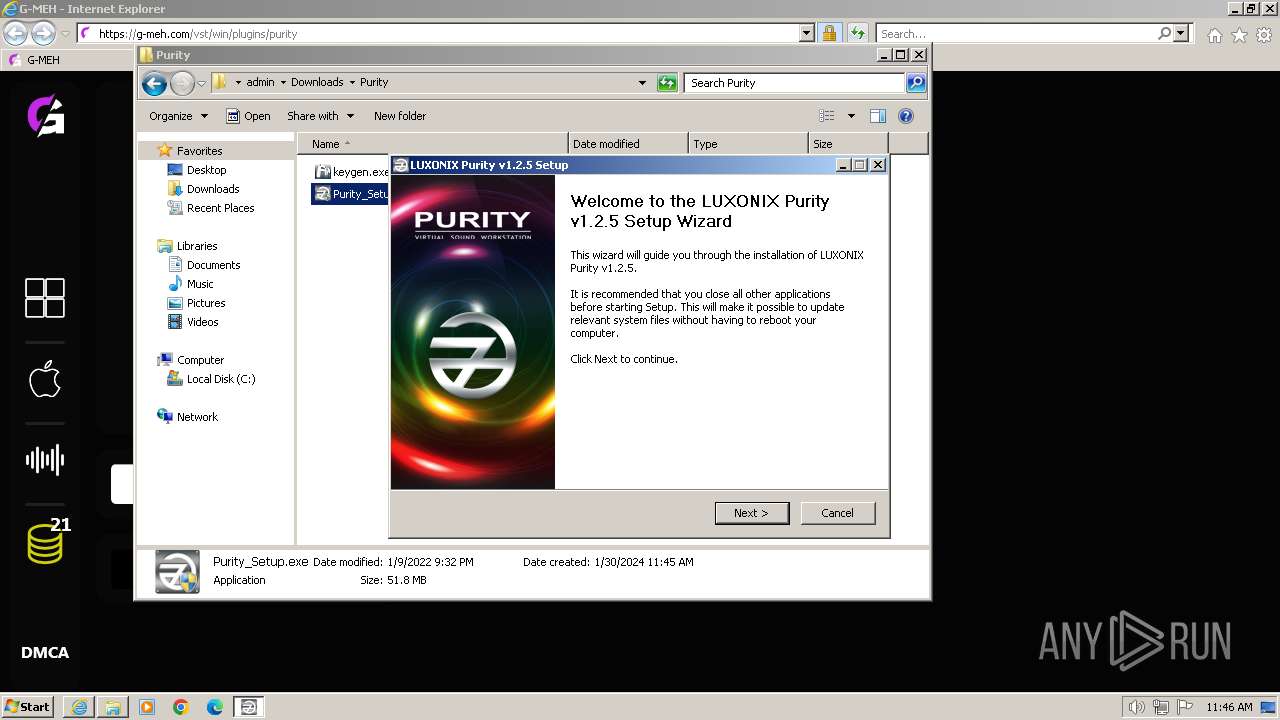Create a New folder in Explorer
The image size is (1280, 720).
[400, 116]
